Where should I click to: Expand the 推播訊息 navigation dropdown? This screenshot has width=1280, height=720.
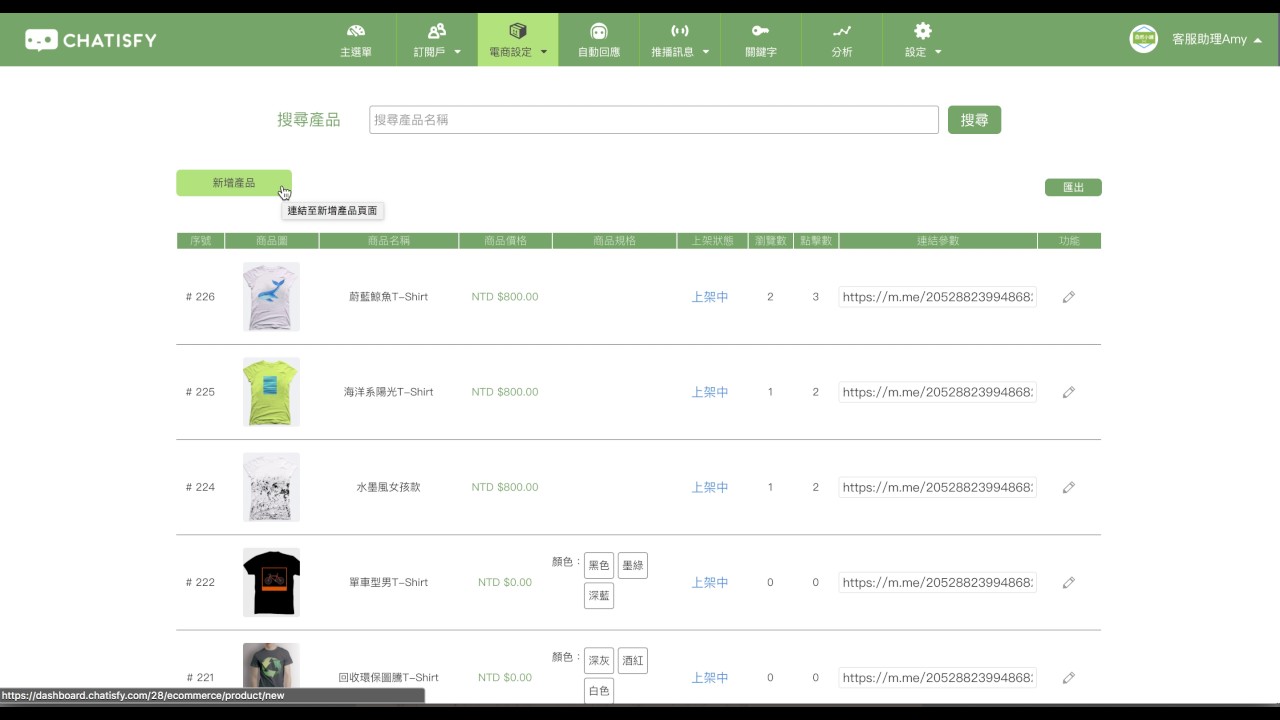680,40
